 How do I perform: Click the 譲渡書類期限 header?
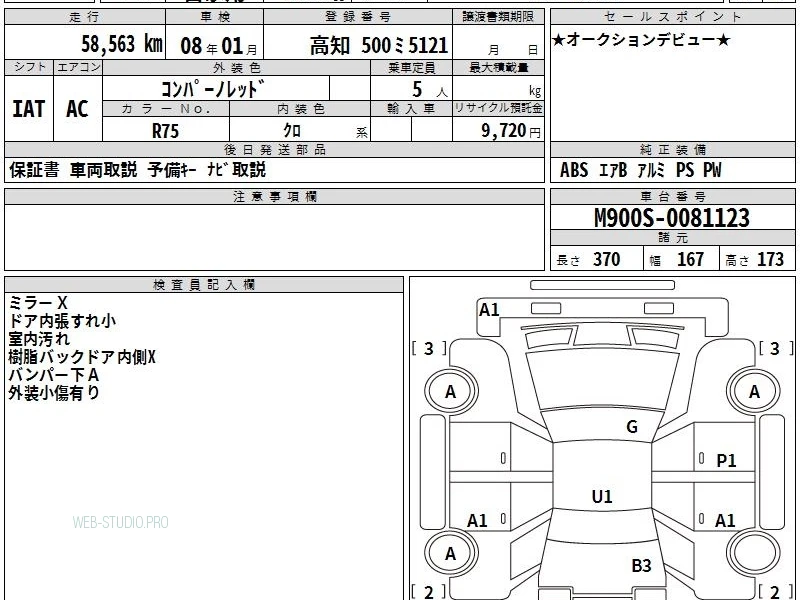pos(498,17)
